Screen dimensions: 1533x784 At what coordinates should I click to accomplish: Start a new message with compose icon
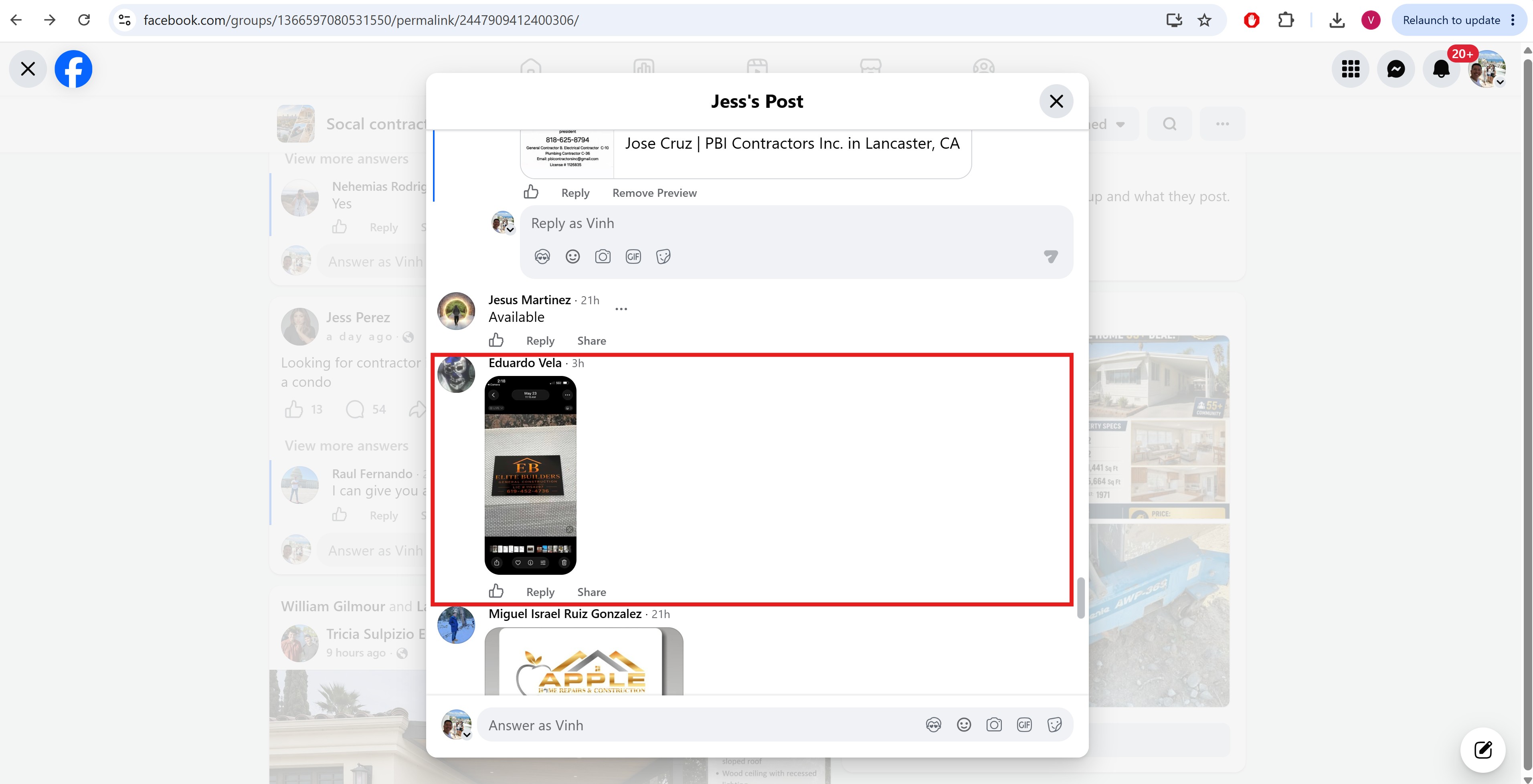(1483, 750)
